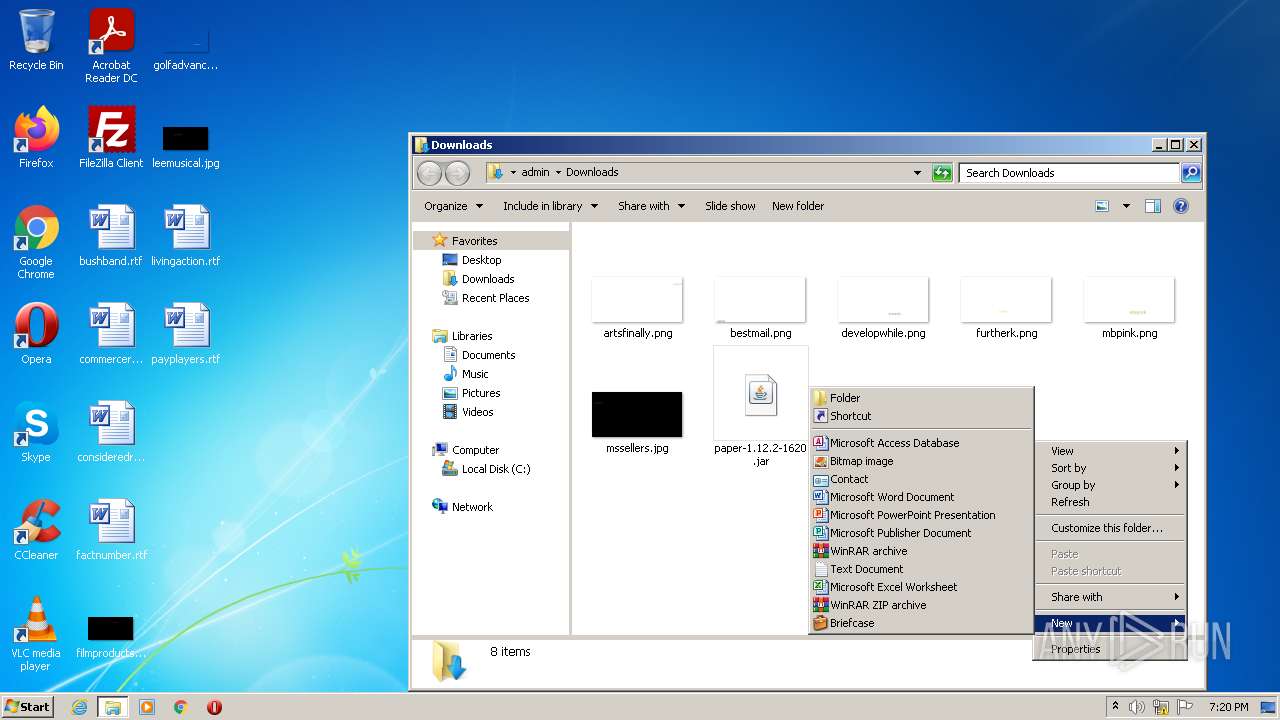Viewport: 1280px width, 720px height.
Task: Select bushband.rtf on the desktop
Action: click(111, 236)
